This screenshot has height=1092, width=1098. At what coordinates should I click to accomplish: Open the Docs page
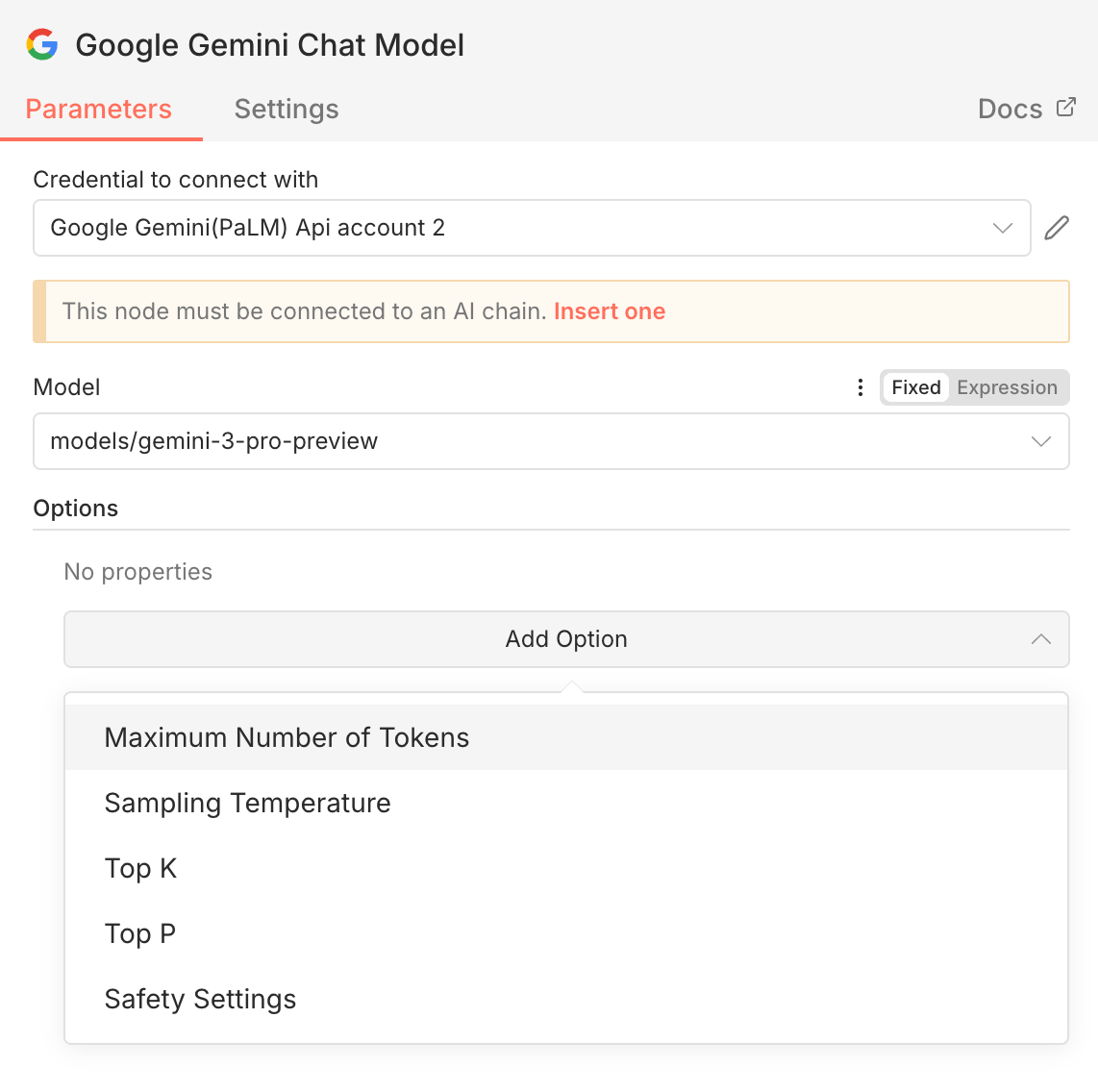point(1010,109)
